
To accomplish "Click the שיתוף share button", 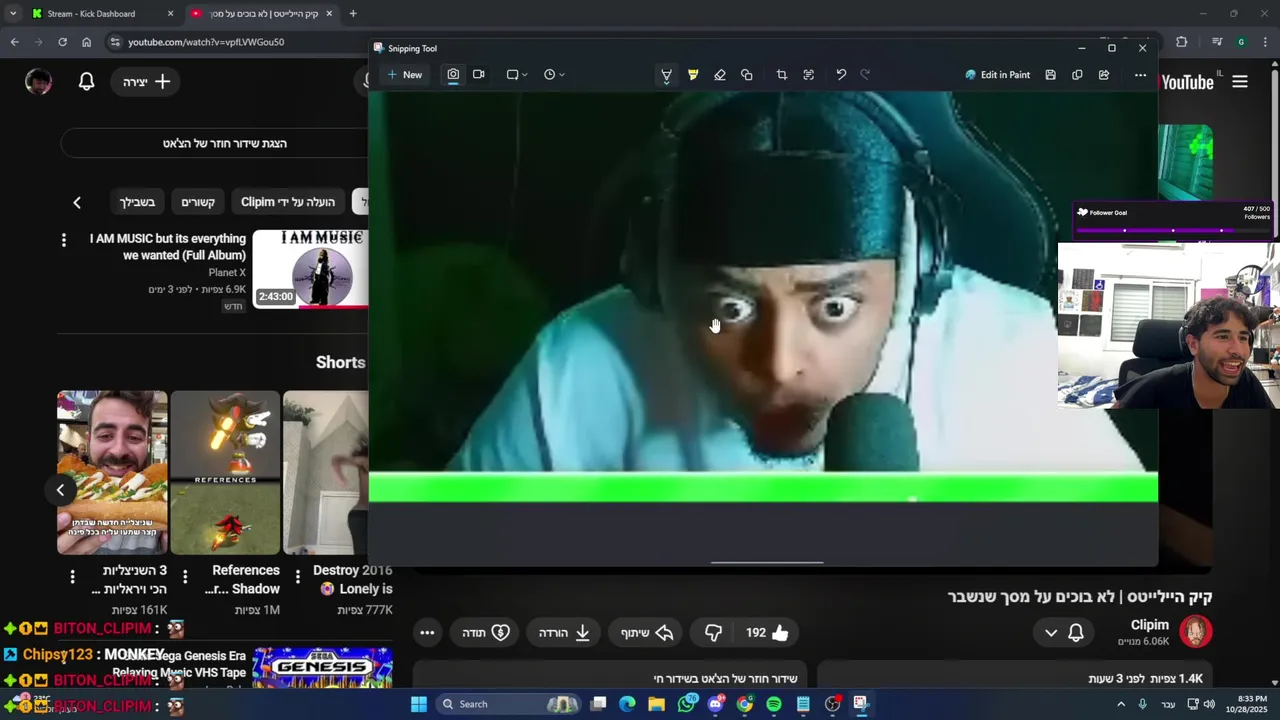I will tap(646, 632).
